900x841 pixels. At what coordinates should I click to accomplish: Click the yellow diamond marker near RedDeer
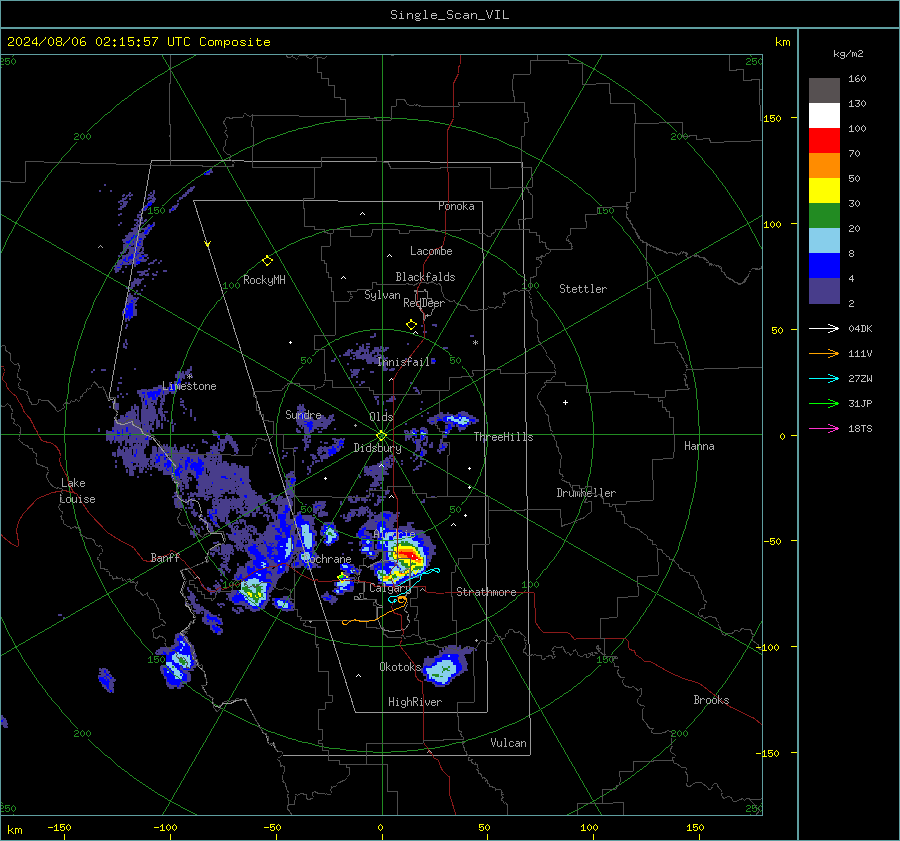(412, 325)
